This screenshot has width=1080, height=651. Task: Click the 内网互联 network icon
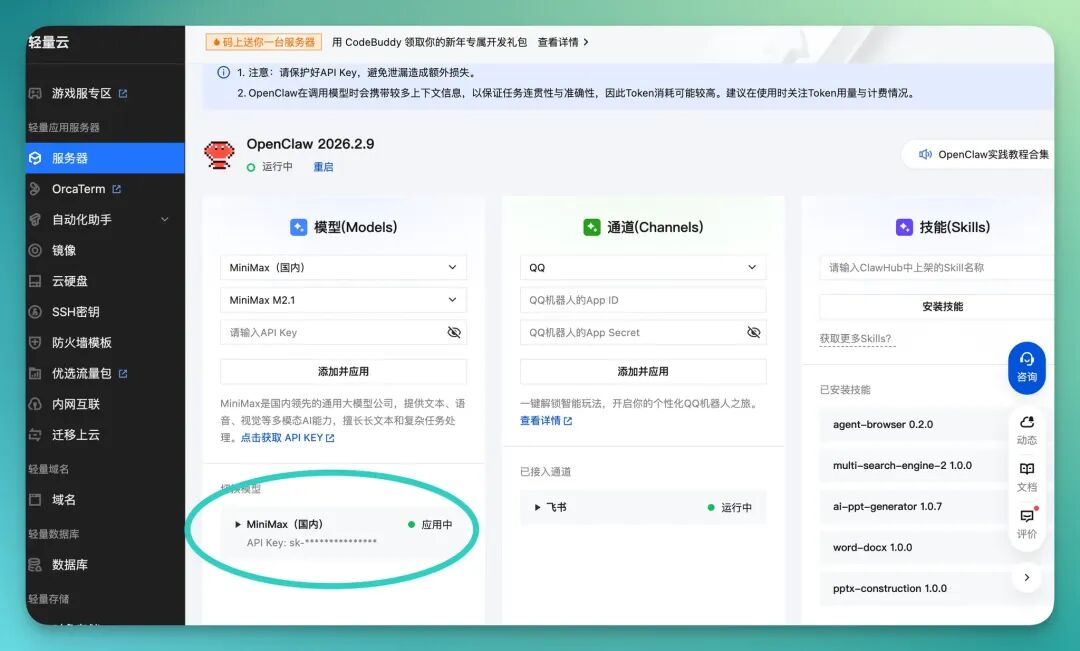click(35, 404)
